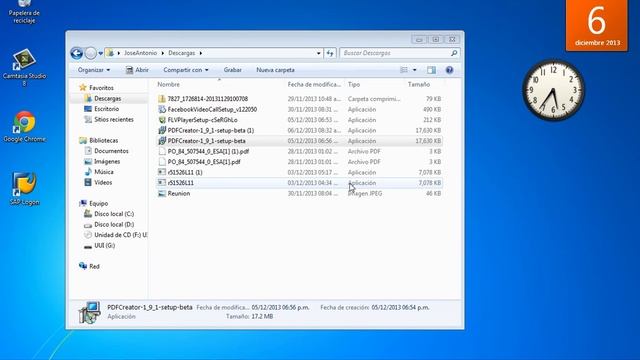
Task: Click the refresh button beside the address bar
Action: 330,53
